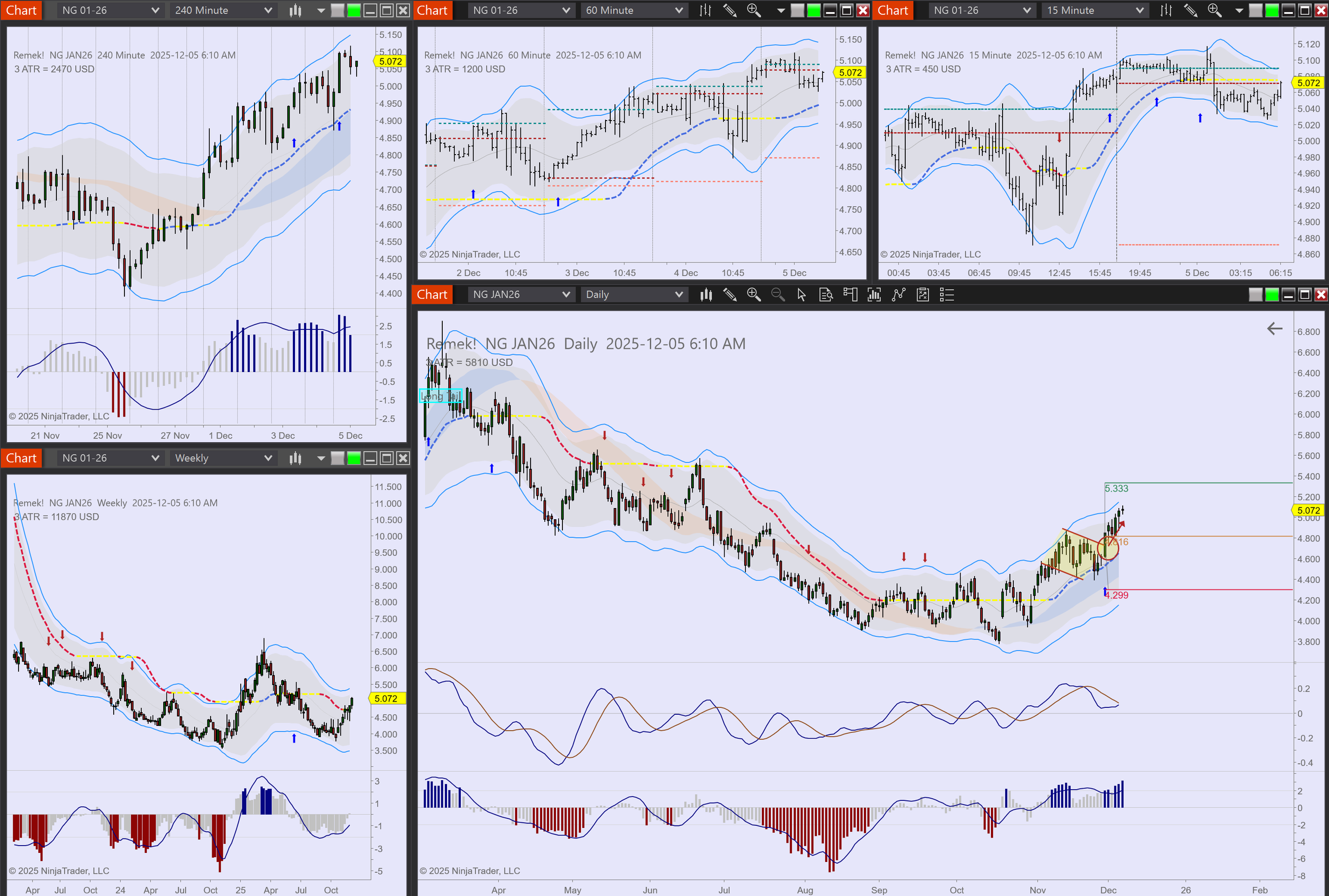The image size is (1329, 896).
Task: Open Indicators icon in Daily chart toolbar
Action: coord(874,295)
